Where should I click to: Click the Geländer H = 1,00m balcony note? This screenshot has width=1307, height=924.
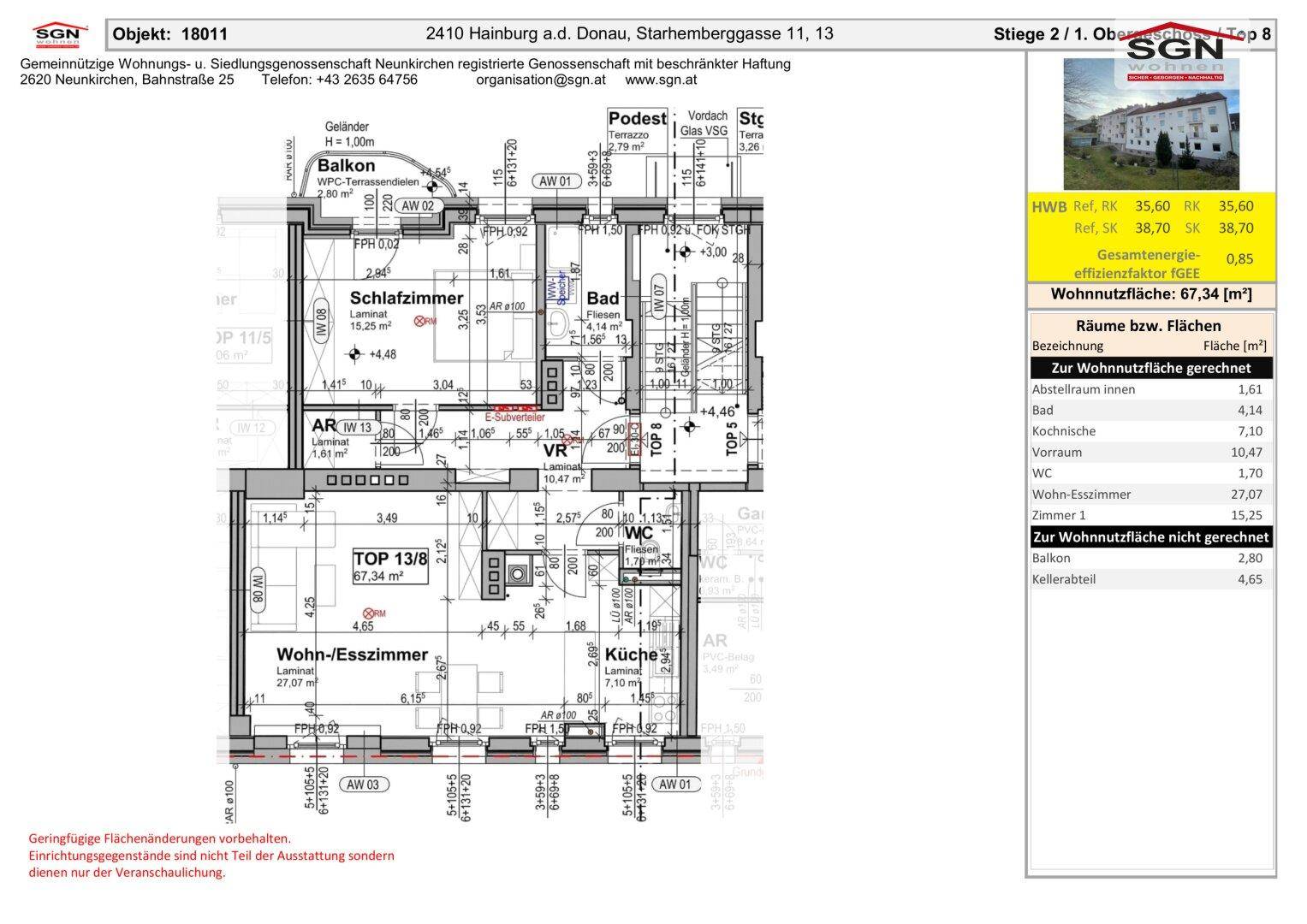[x=350, y=134]
